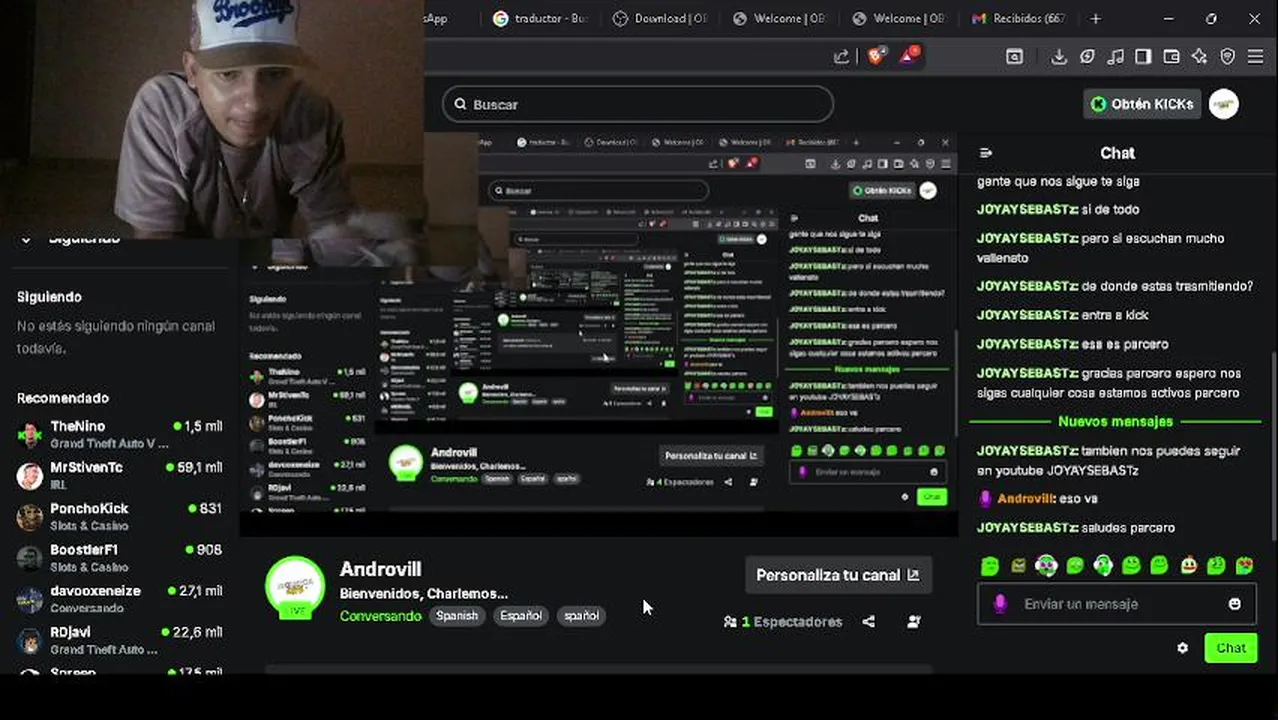Toggle the browser sidebar panel icon
Image resolution: width=1278 pixels, height=720 pixels.
pos(1143,57)
